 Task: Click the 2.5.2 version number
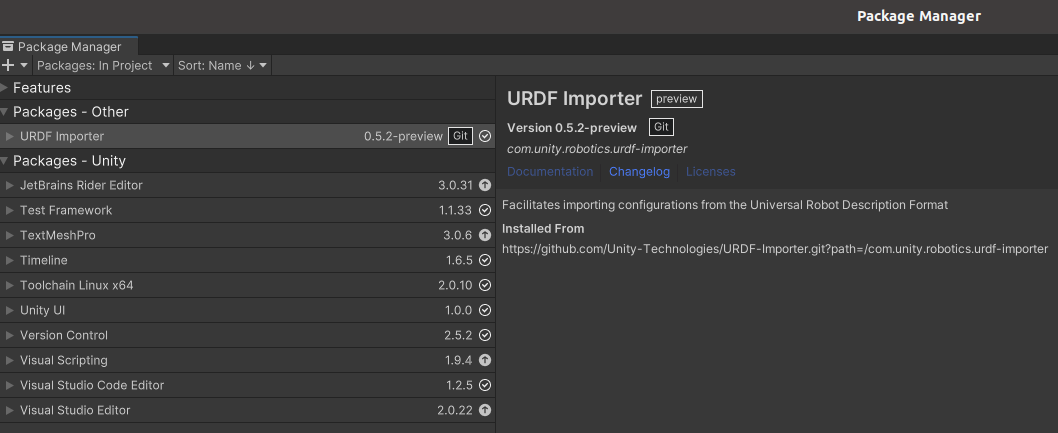click(458, 335)
